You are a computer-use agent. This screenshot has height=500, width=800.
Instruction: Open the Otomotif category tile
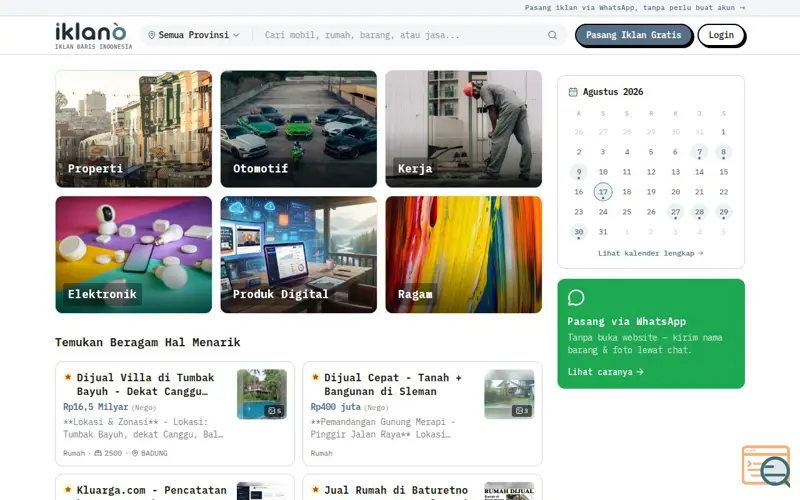pos(298,129)
